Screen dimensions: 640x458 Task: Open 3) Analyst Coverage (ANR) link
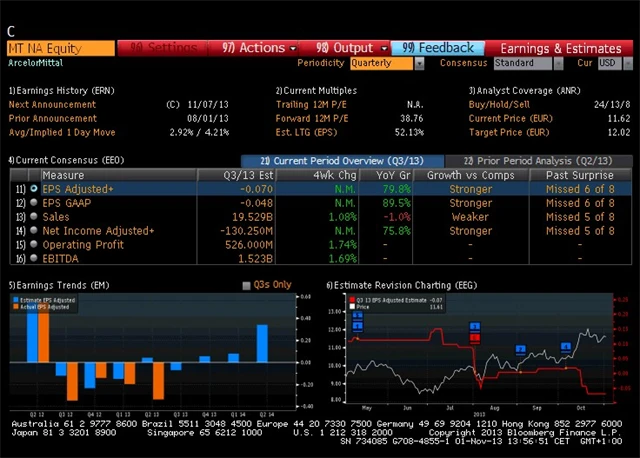click(x=524, y=91)
